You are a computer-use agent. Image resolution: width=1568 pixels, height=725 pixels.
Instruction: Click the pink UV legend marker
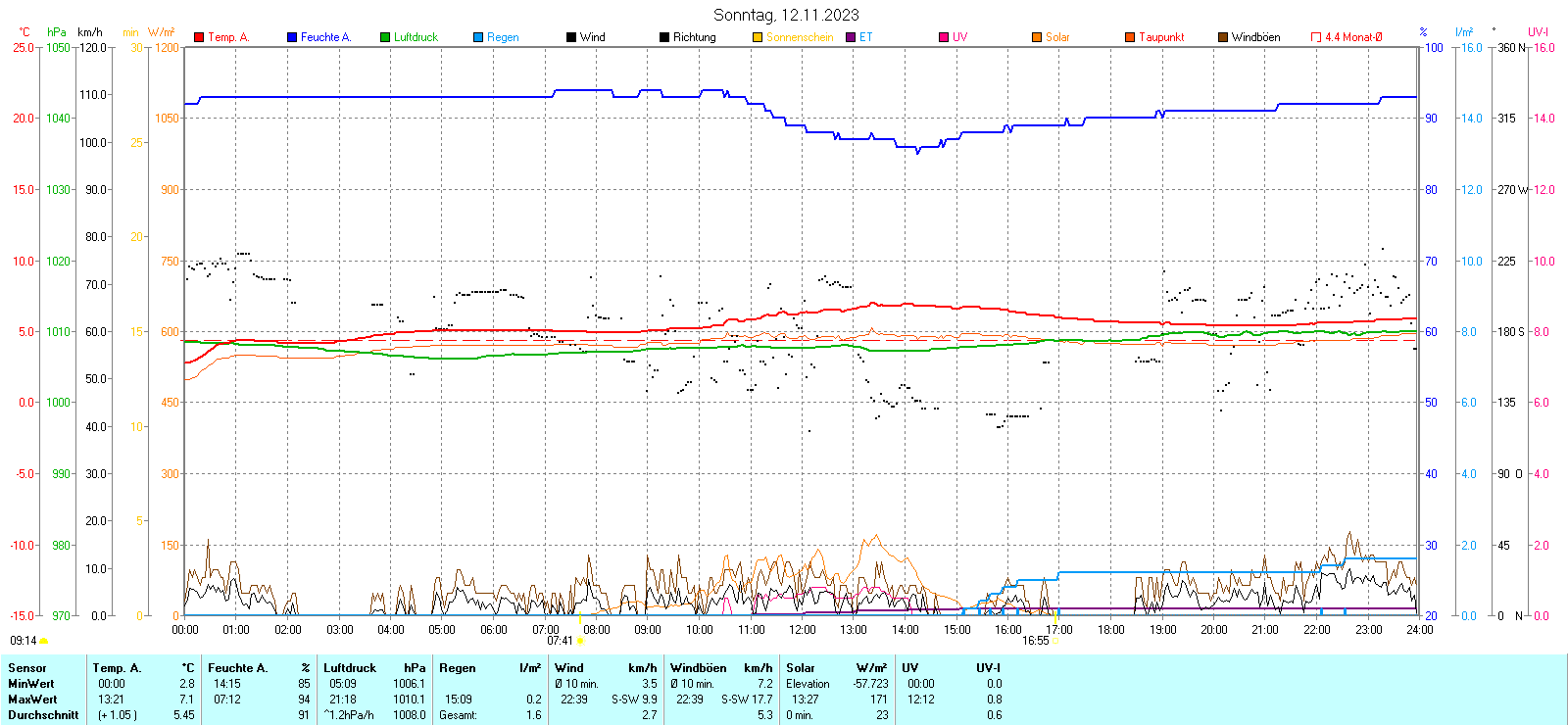944,37
